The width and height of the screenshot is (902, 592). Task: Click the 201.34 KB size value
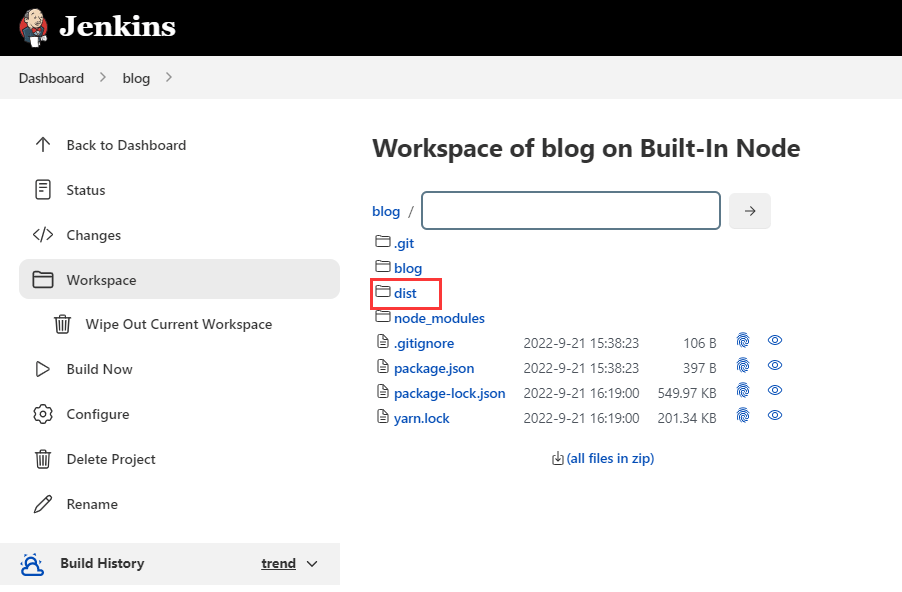(x=687, y=418)
